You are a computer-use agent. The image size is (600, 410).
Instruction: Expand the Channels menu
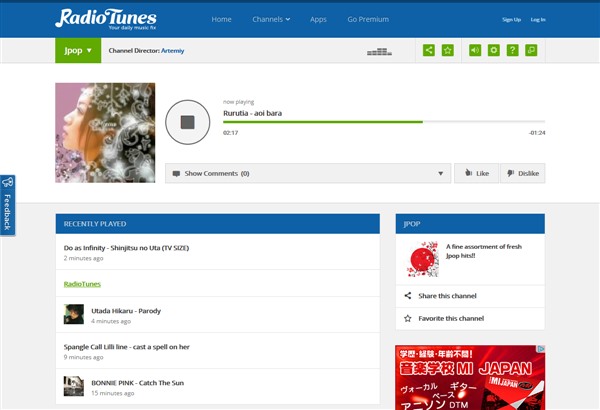click(271, 19)
